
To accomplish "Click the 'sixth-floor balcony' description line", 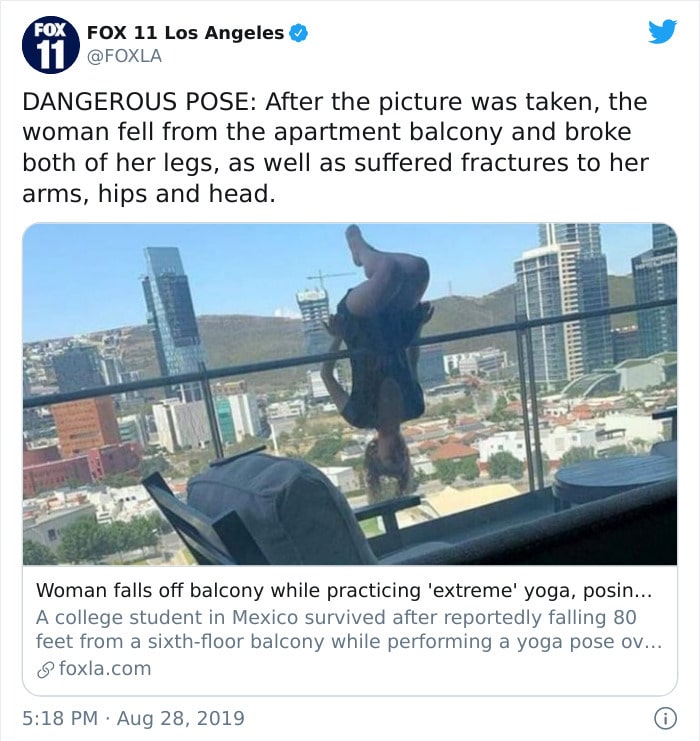I will (x=349, y=642).
